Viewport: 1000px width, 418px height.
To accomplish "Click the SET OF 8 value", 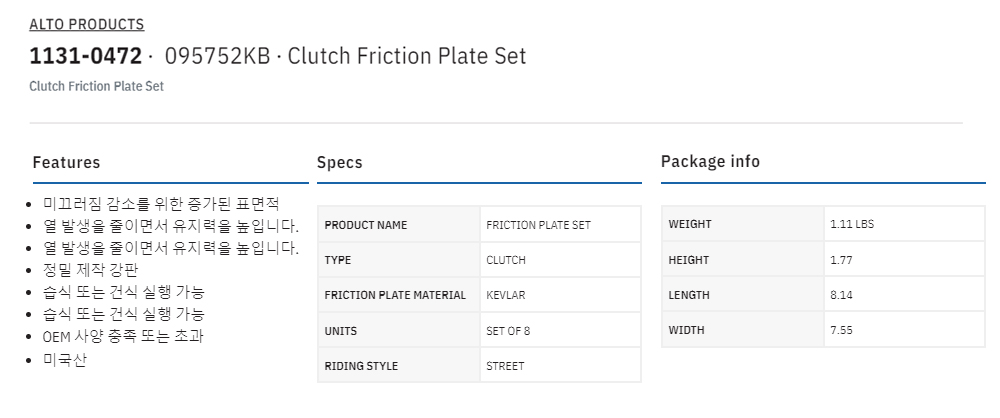I will (x=509, y=330).
